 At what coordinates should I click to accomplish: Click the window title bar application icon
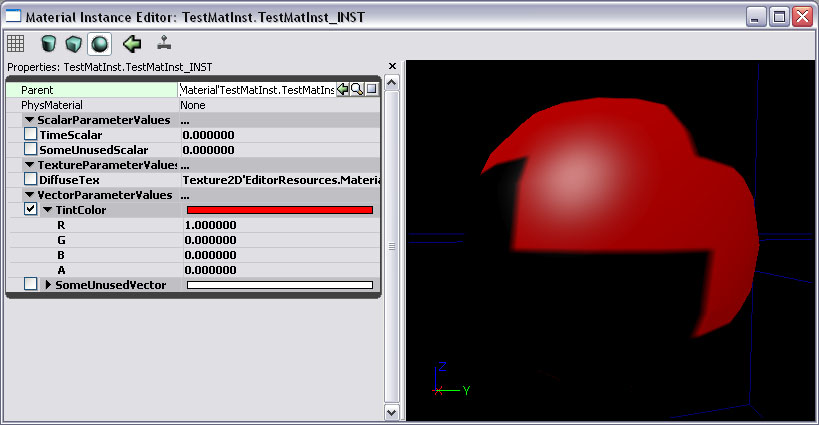13,16
